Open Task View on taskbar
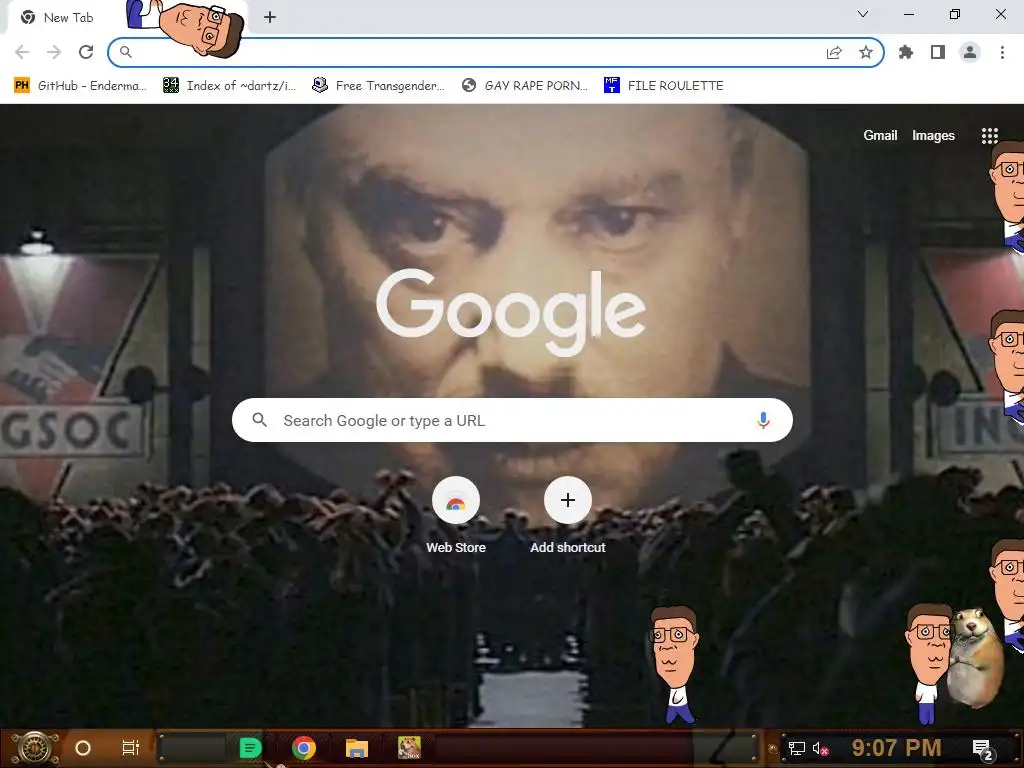The image size is (1024, 768). (131, 748)
